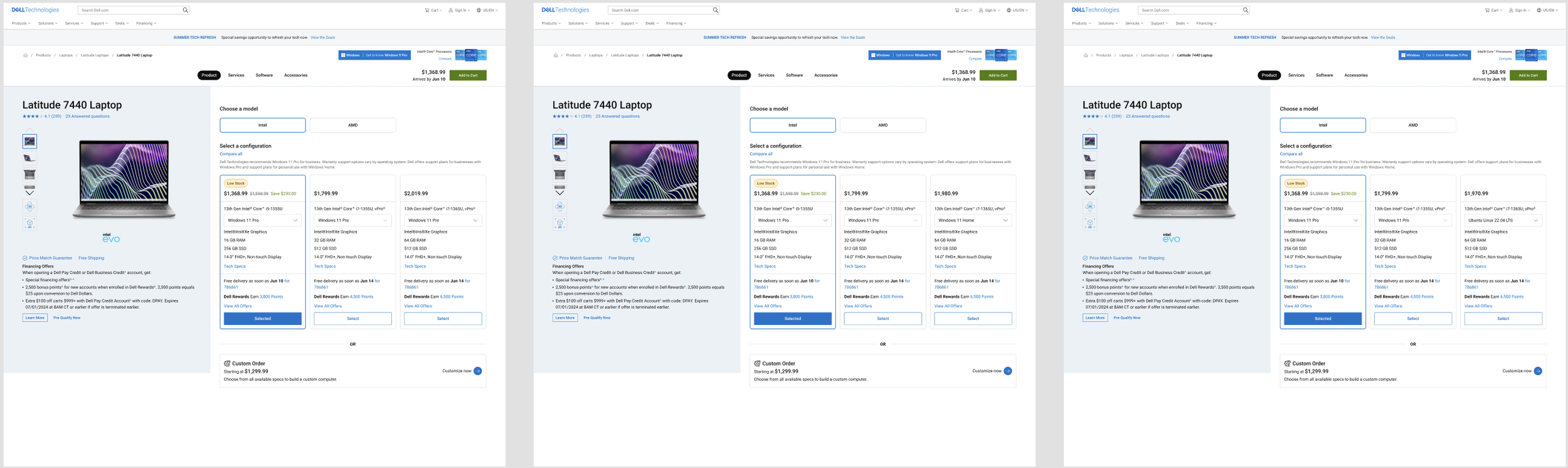Screen dimensions: 1568x468
Task: Open the Ubuntu Linux 22.04 LTS operating system dropdown
Action: pos(1503,220)
